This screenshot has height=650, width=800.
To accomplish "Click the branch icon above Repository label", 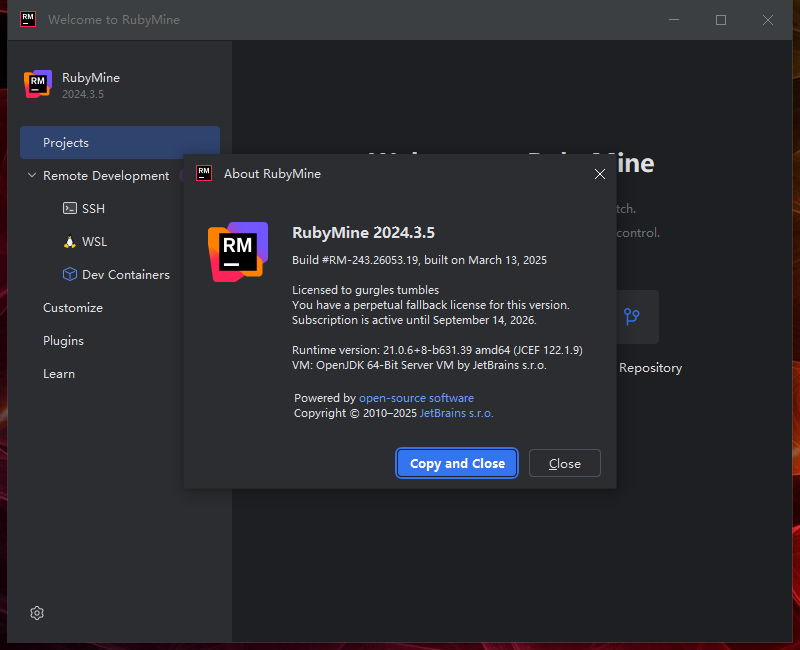I will click(x=632, y=316).
